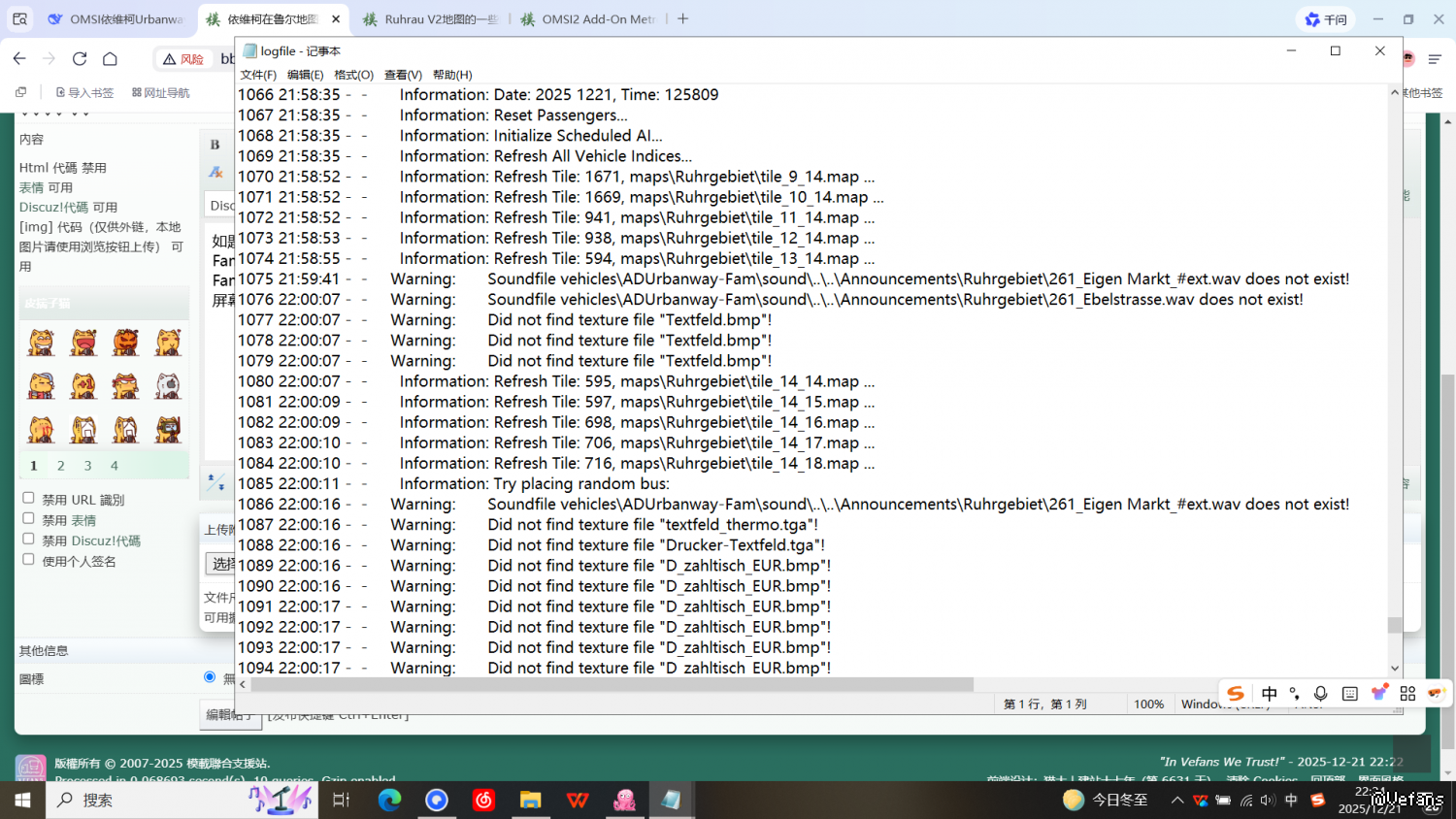This screenshot has height=819, width=1456.
Task: Open the 格式(O) menu in Notepad
Action: pyautogui.click(x=353, y=75)
